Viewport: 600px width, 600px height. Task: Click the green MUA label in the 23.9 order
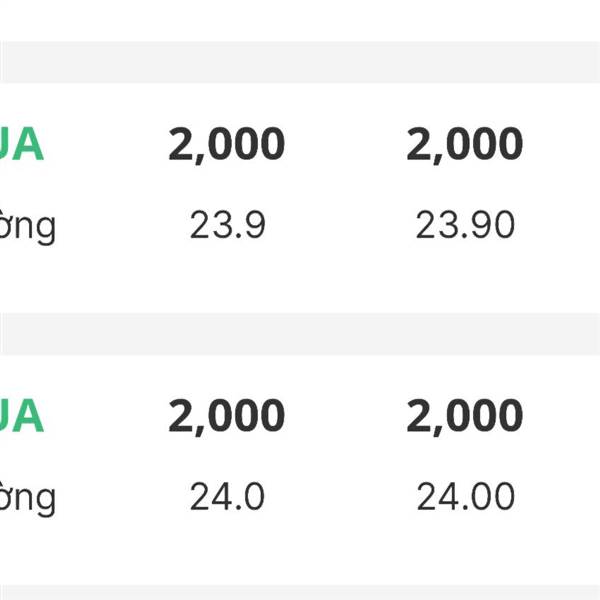coord(22,146)
